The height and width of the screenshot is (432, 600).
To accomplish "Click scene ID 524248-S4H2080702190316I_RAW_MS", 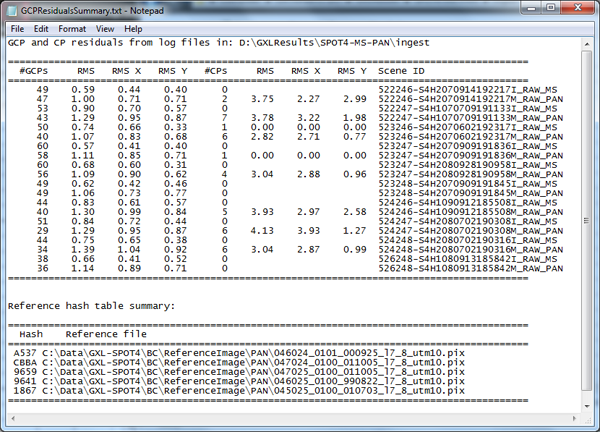I will 468,240.
